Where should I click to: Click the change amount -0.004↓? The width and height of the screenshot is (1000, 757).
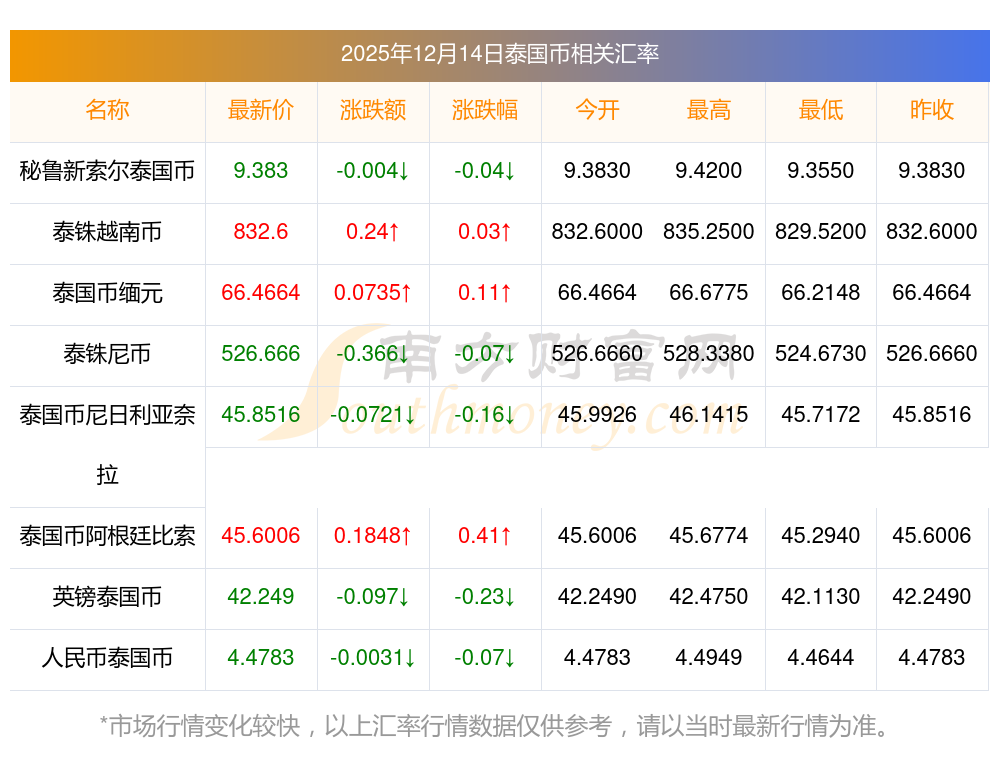click(x=373, y=170)
